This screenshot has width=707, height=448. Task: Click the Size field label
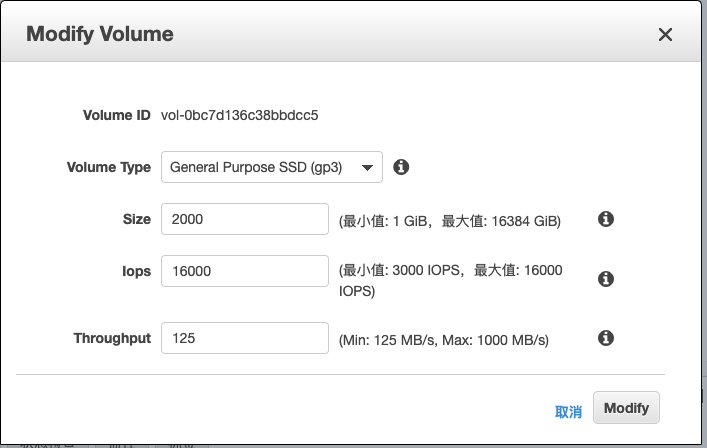[x=136, y=219]
